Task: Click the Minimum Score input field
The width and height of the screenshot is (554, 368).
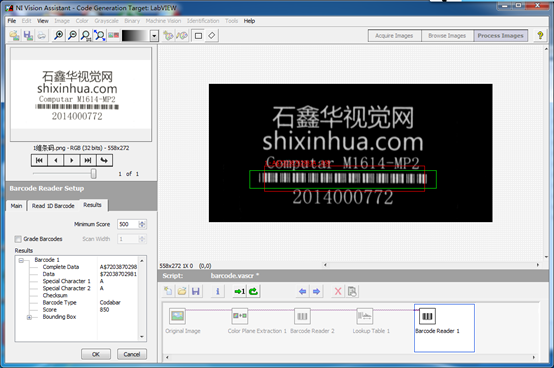Action: pyautogui.click(x=128, y=224)
